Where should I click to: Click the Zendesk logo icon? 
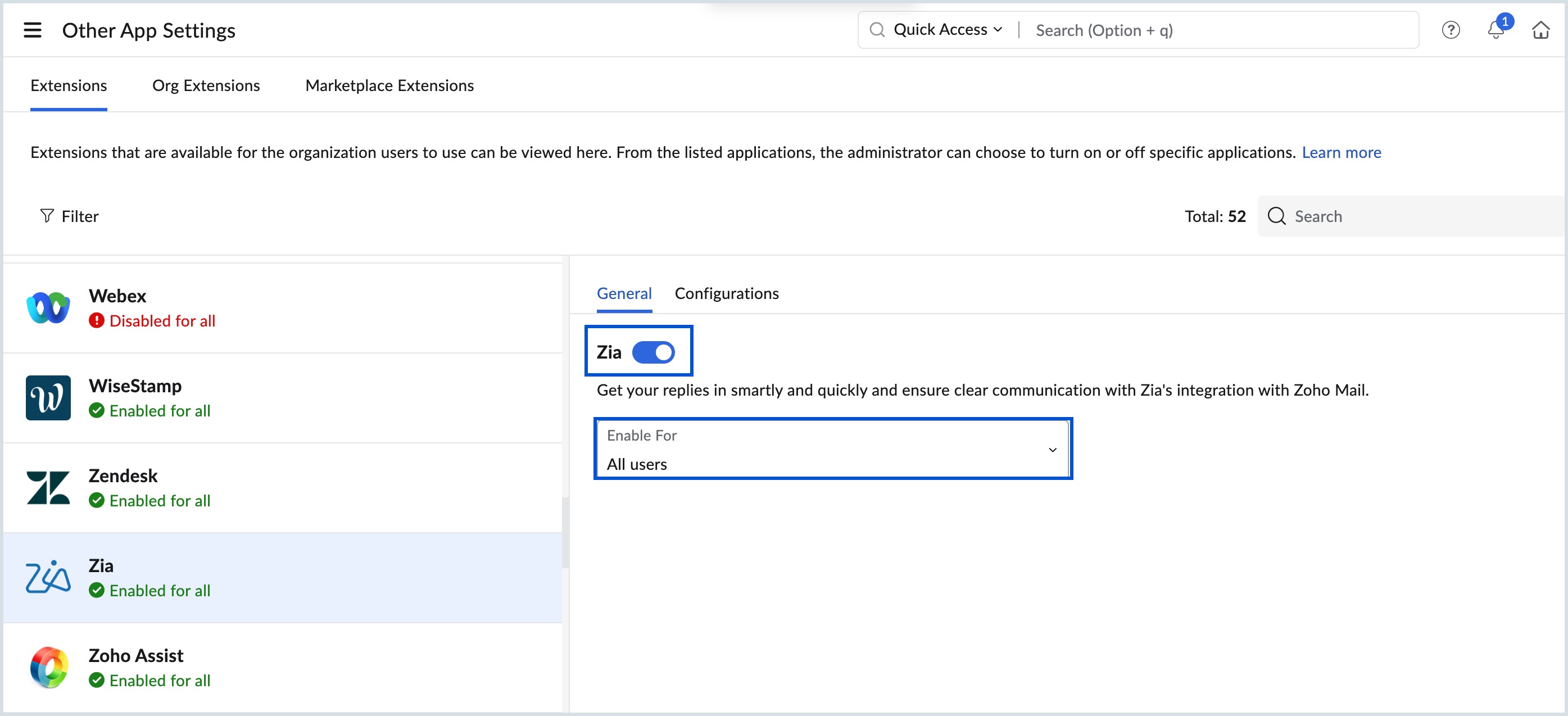coord(48,488)
